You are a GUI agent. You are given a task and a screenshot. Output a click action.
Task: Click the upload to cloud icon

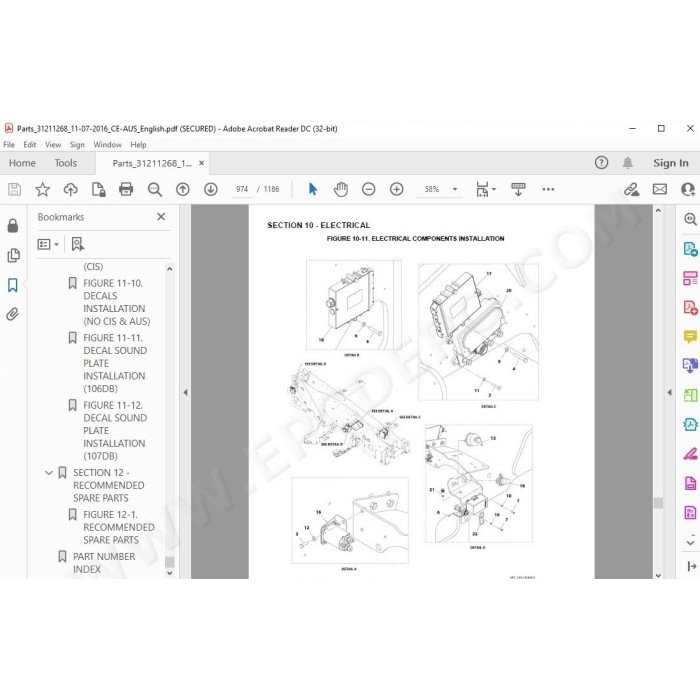pos(71,189)
